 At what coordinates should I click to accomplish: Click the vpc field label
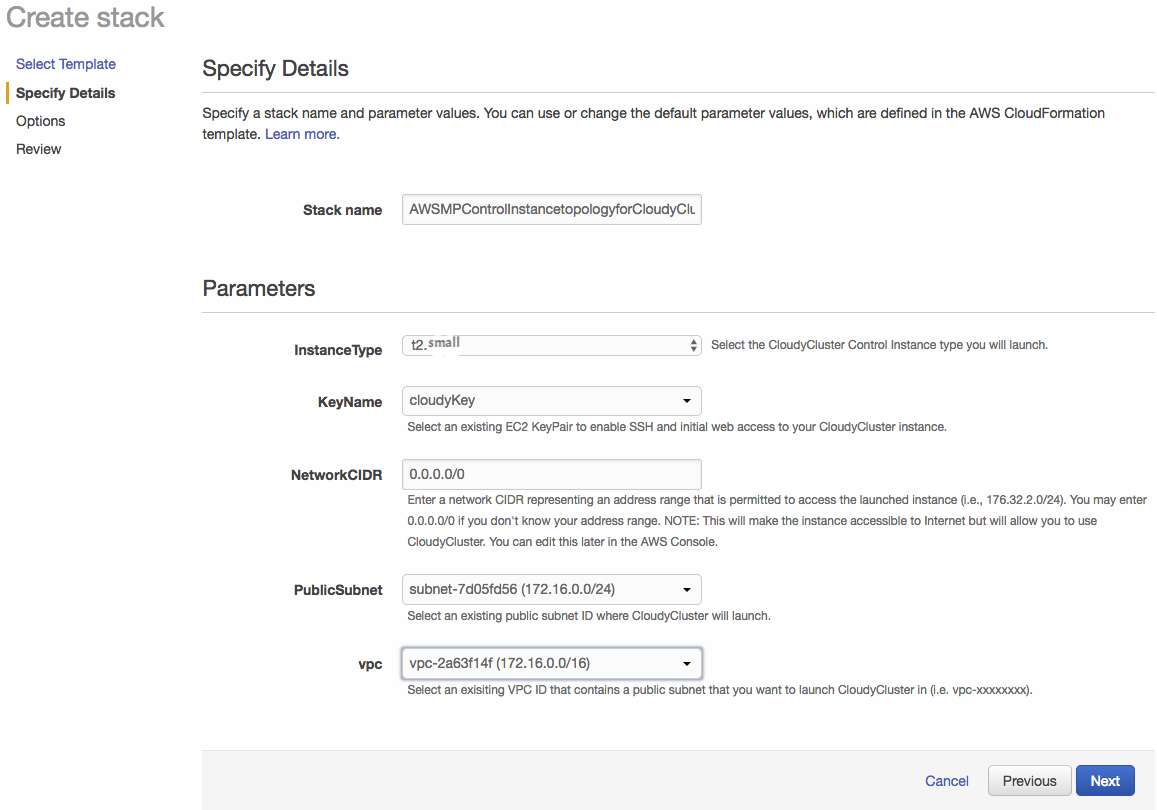point(370,664)
